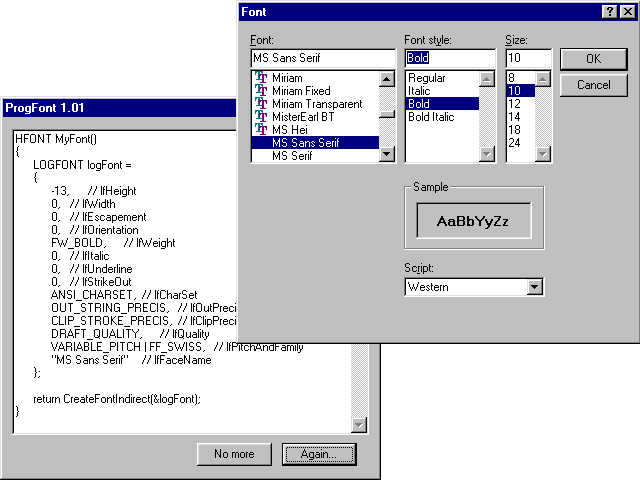
Task: Choose size 14 in the Size list
Action: (x=514, y=117)
